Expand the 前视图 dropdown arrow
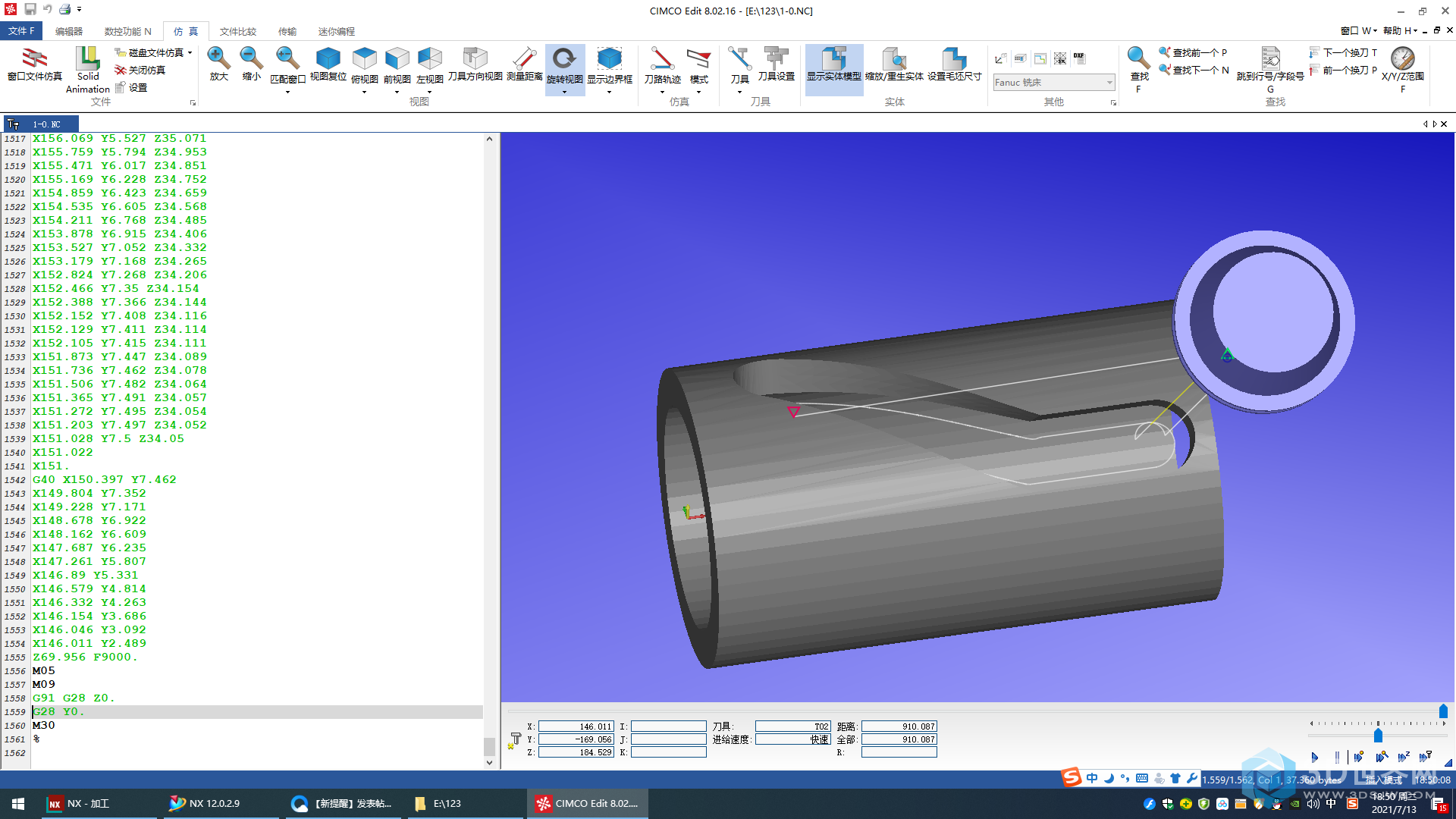 tap(397, 92)
